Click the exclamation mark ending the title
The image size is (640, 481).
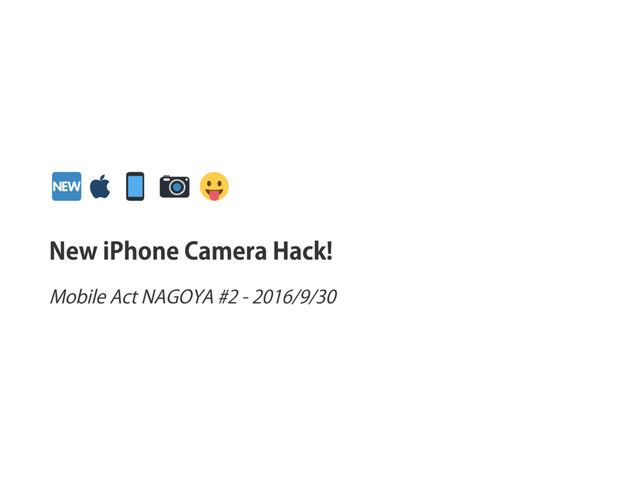tap(329, 251)
